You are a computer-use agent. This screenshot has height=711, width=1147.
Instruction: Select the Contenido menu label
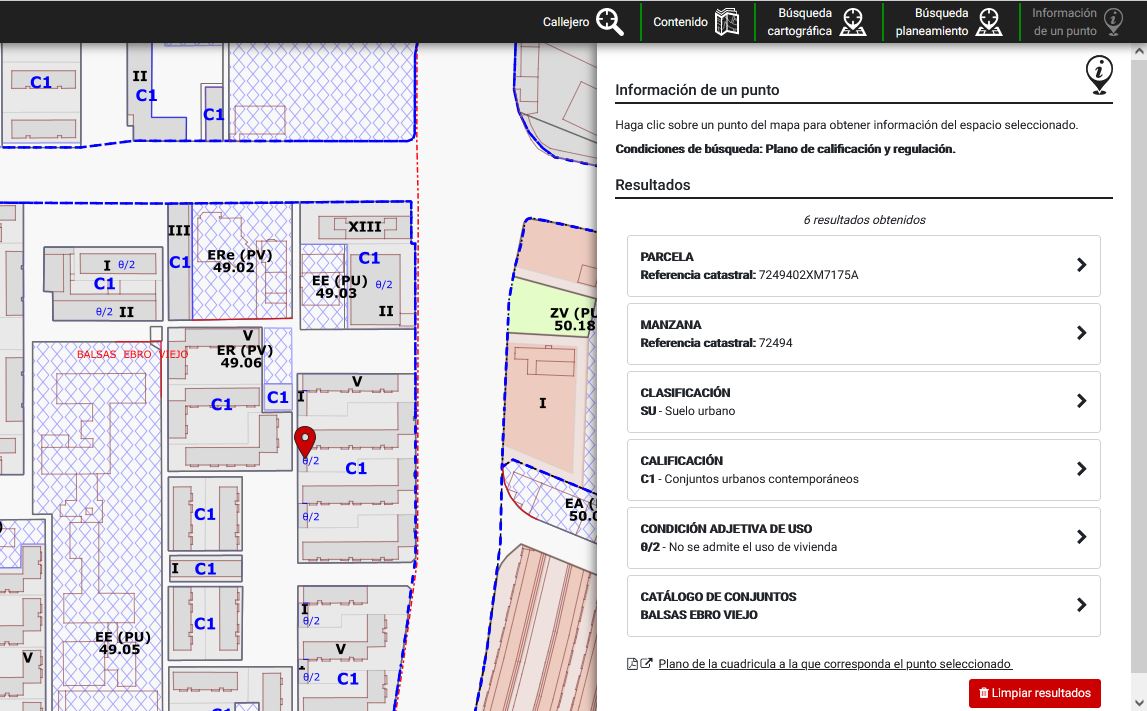click(x=680, y=22)
